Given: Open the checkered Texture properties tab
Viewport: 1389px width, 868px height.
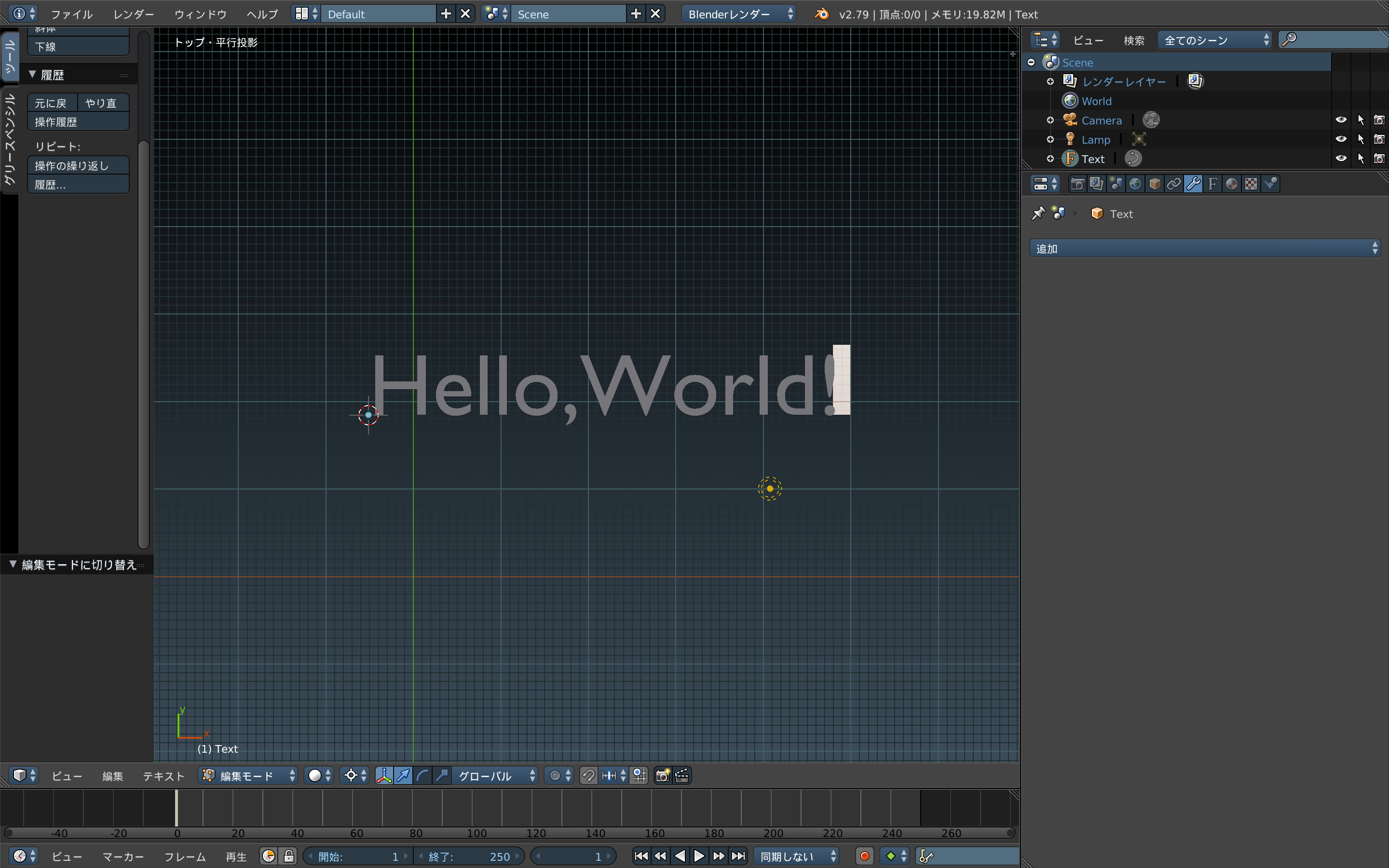Looking at the screenshot, I should [x=1251, y=184].
